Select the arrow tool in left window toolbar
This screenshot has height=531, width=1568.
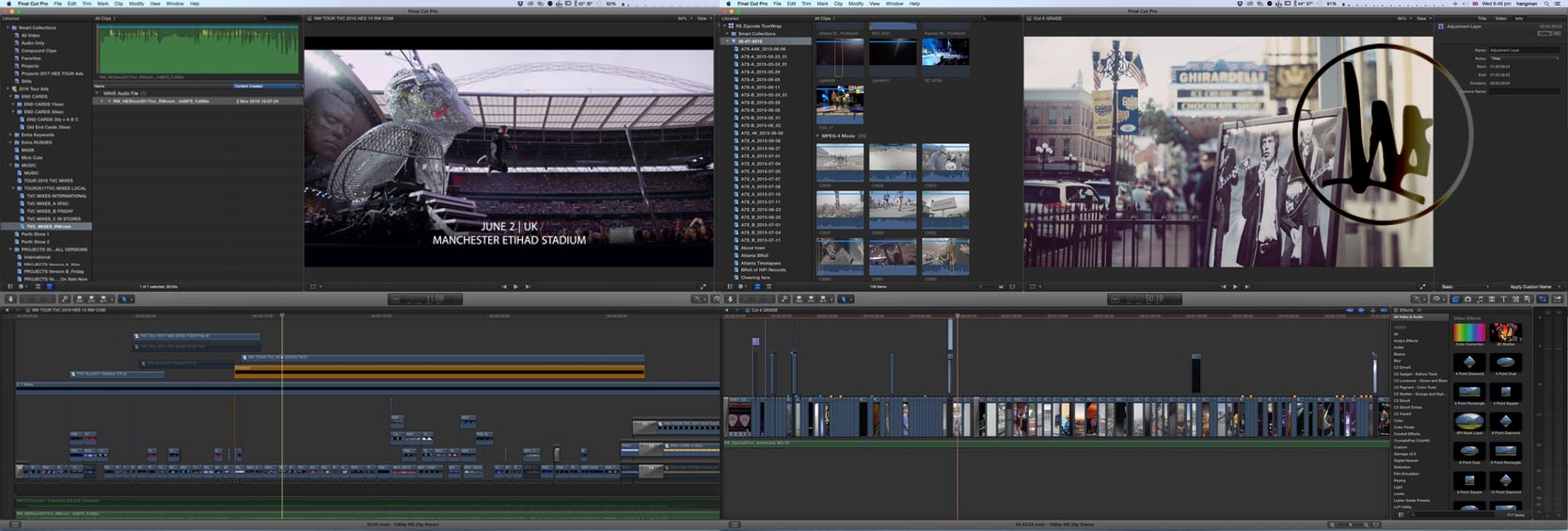124,298
